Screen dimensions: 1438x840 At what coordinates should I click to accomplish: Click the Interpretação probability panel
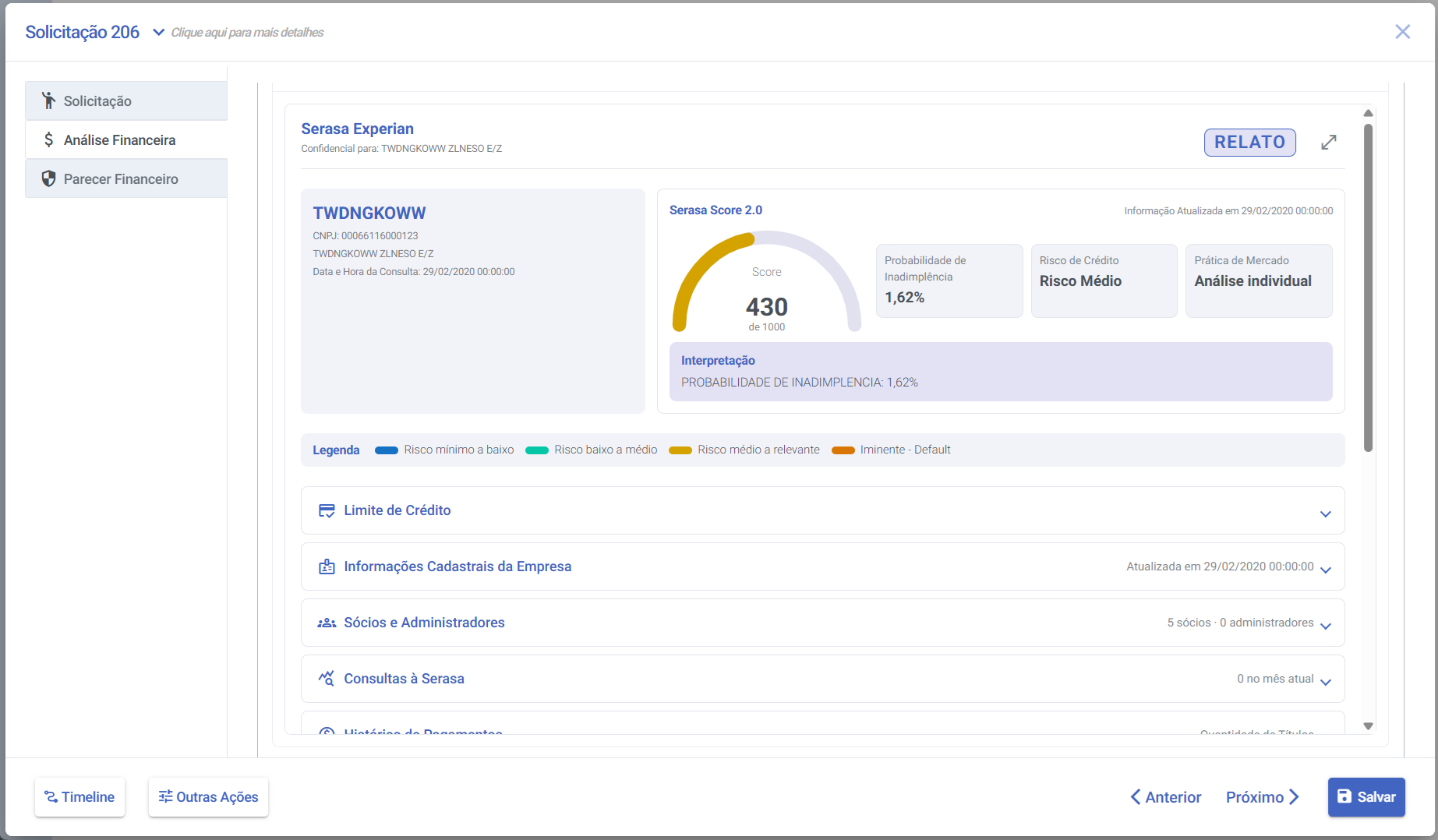[x=1001, y=372]
